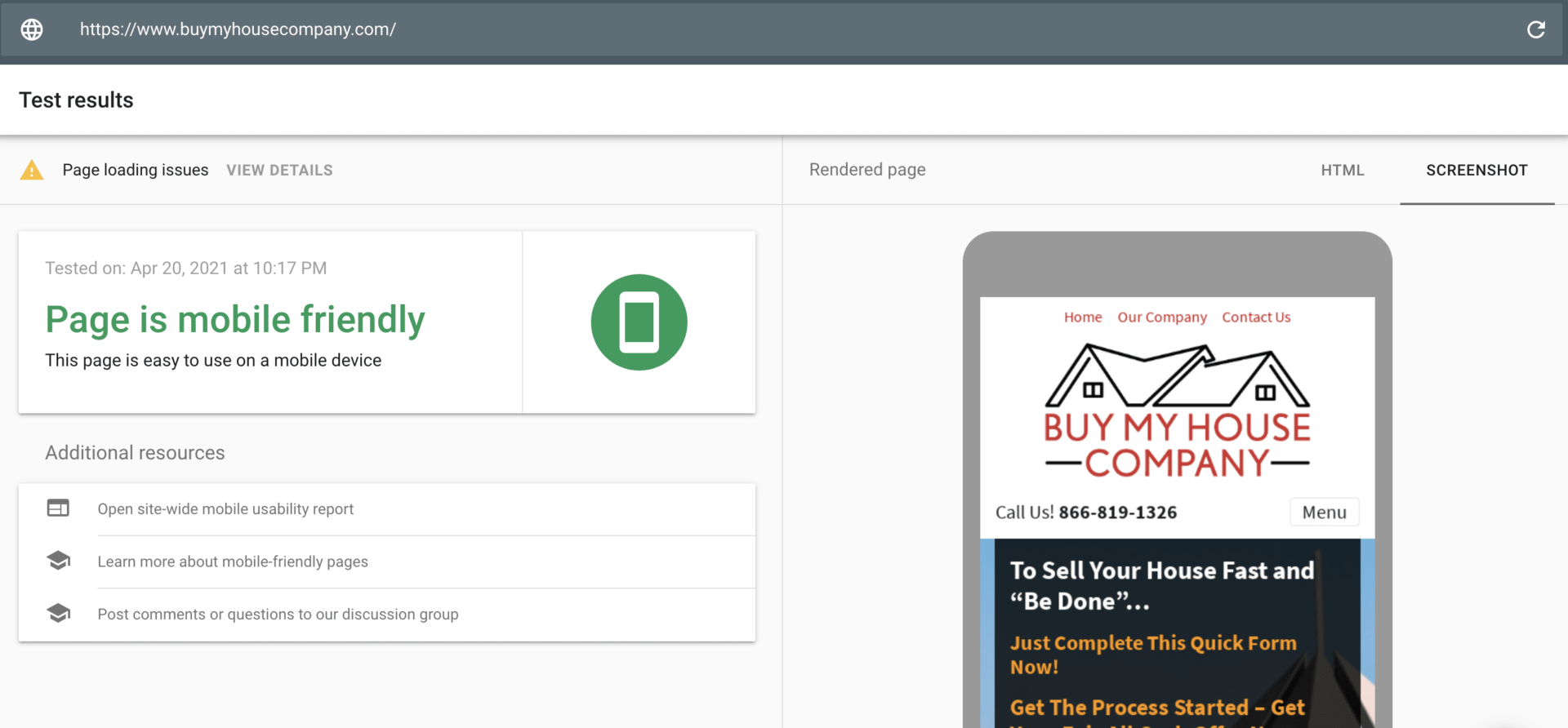The height and width of the screenshot is (728, 1568).
Task: Click 'Just Complete This Quick Form Now!' text
Action: (1153, 655)
